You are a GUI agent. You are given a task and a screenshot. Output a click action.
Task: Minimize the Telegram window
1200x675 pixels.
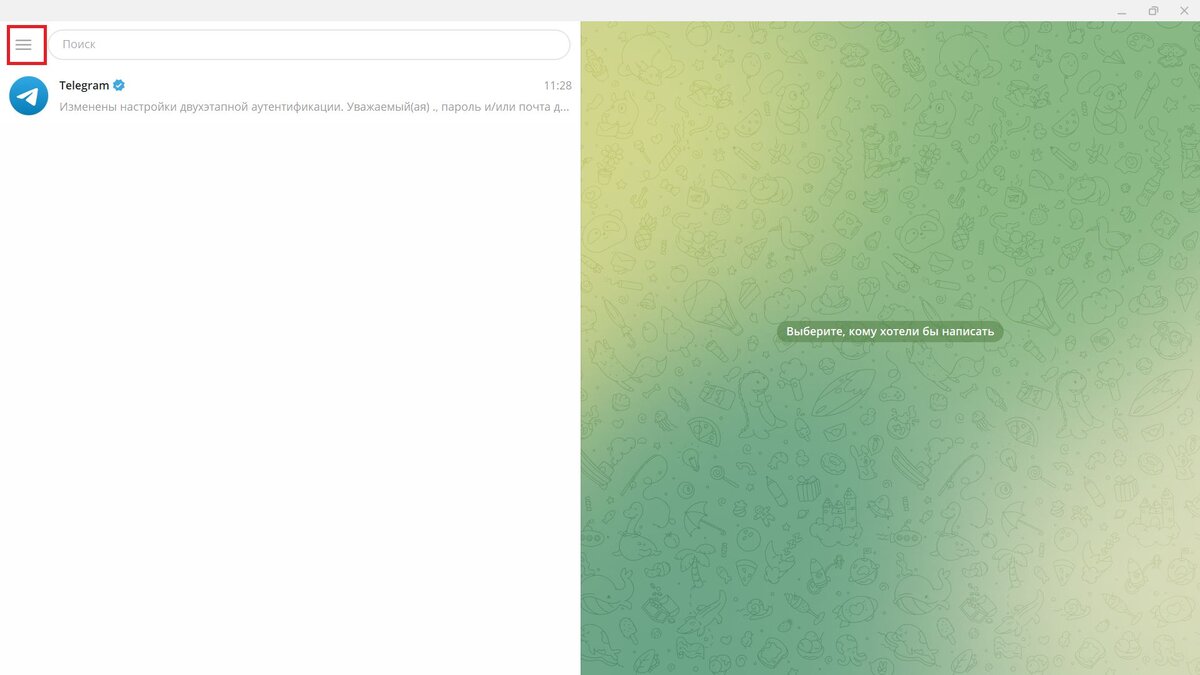click(1124, 10)
